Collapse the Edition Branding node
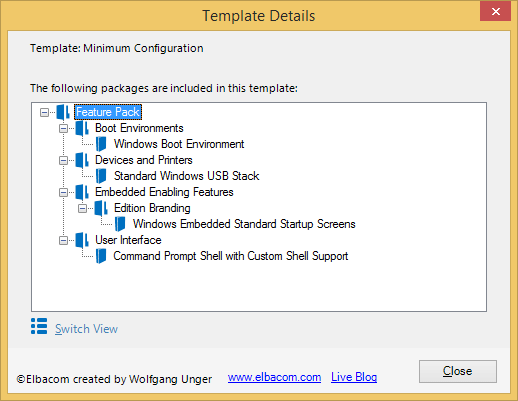 click(82, 208)
